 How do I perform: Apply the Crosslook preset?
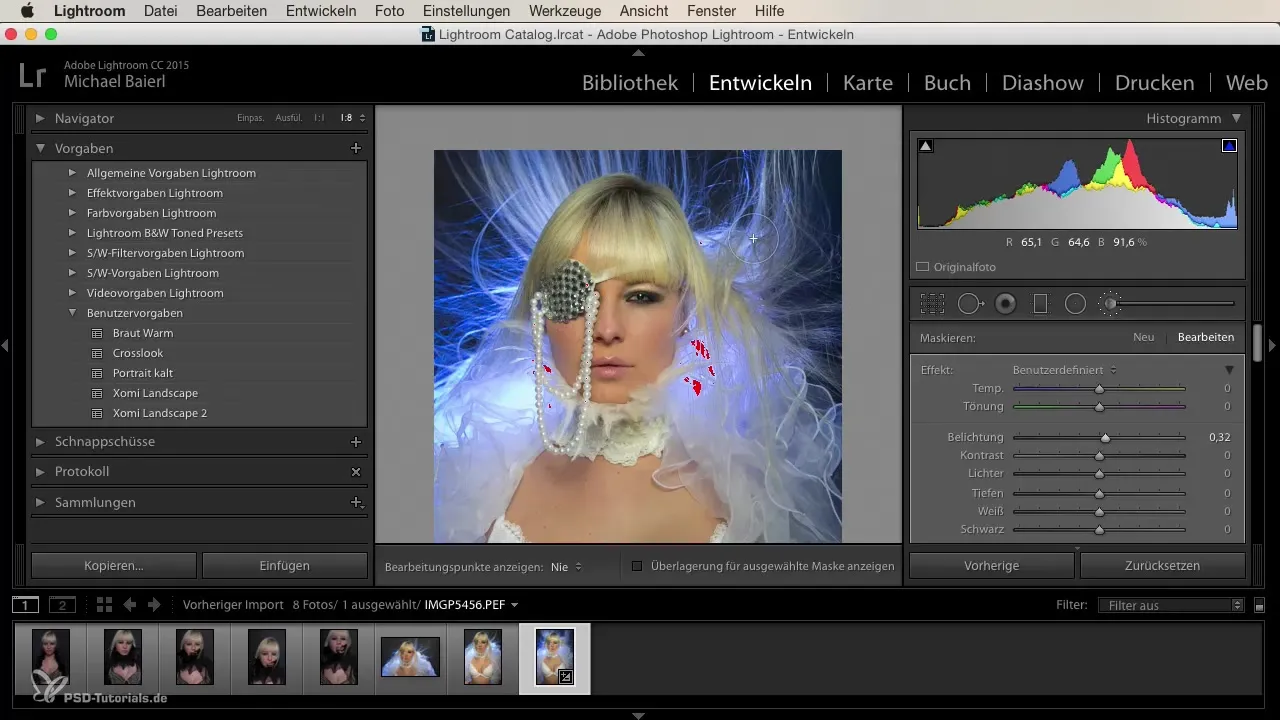coord(138,353)
